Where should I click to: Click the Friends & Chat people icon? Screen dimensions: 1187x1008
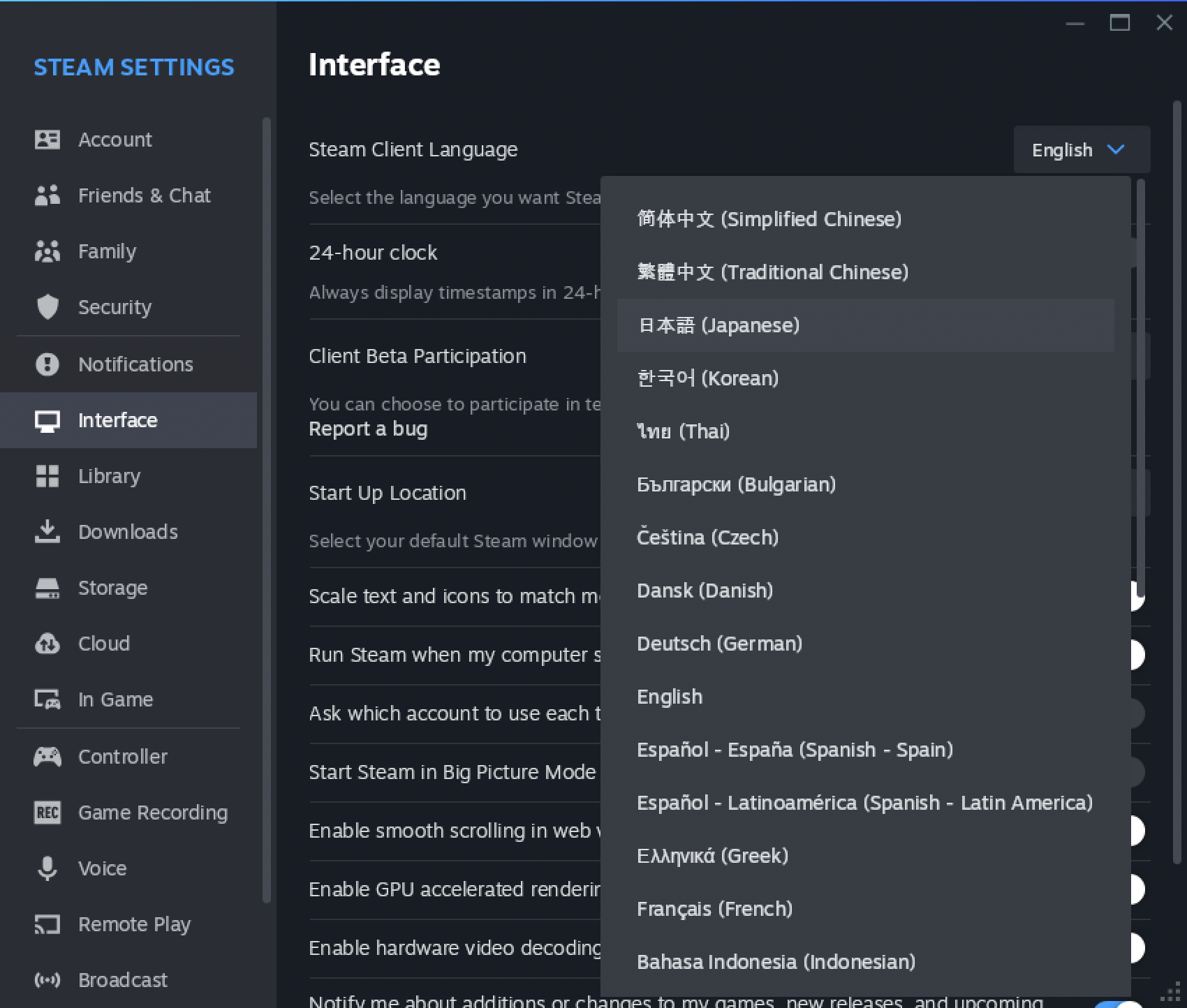[x=47, y=195]
